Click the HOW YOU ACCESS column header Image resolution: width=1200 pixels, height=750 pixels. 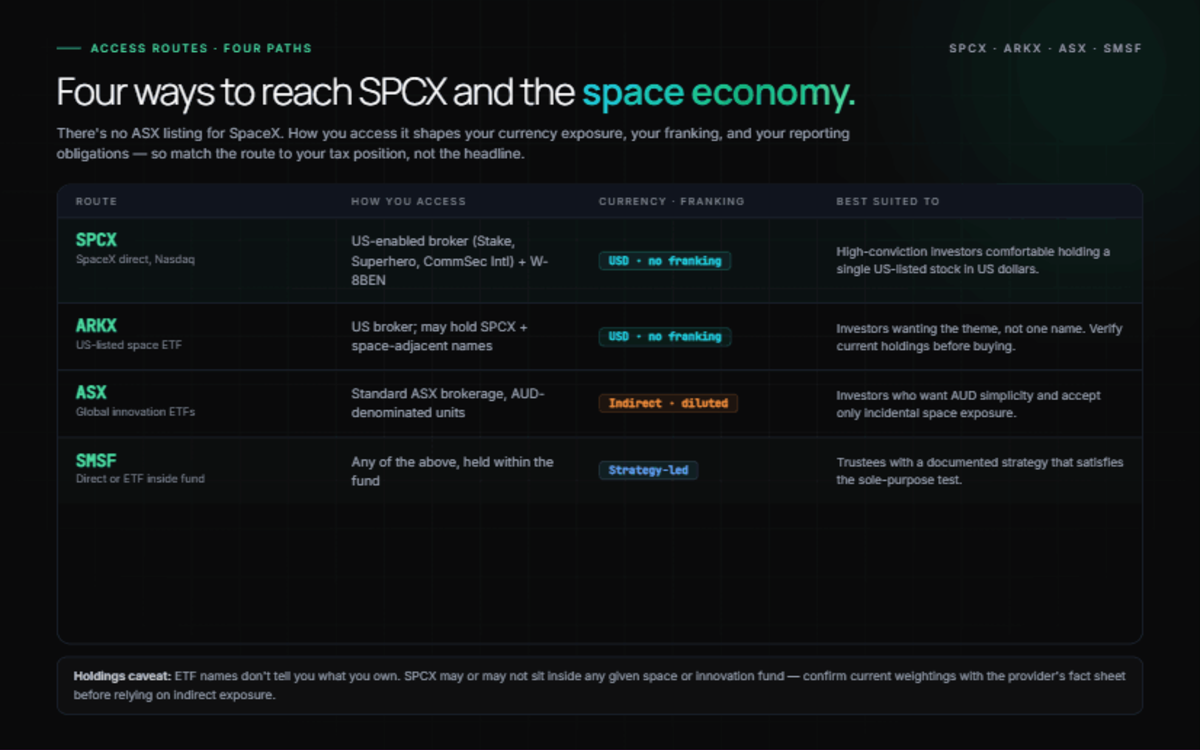point(408,201)
